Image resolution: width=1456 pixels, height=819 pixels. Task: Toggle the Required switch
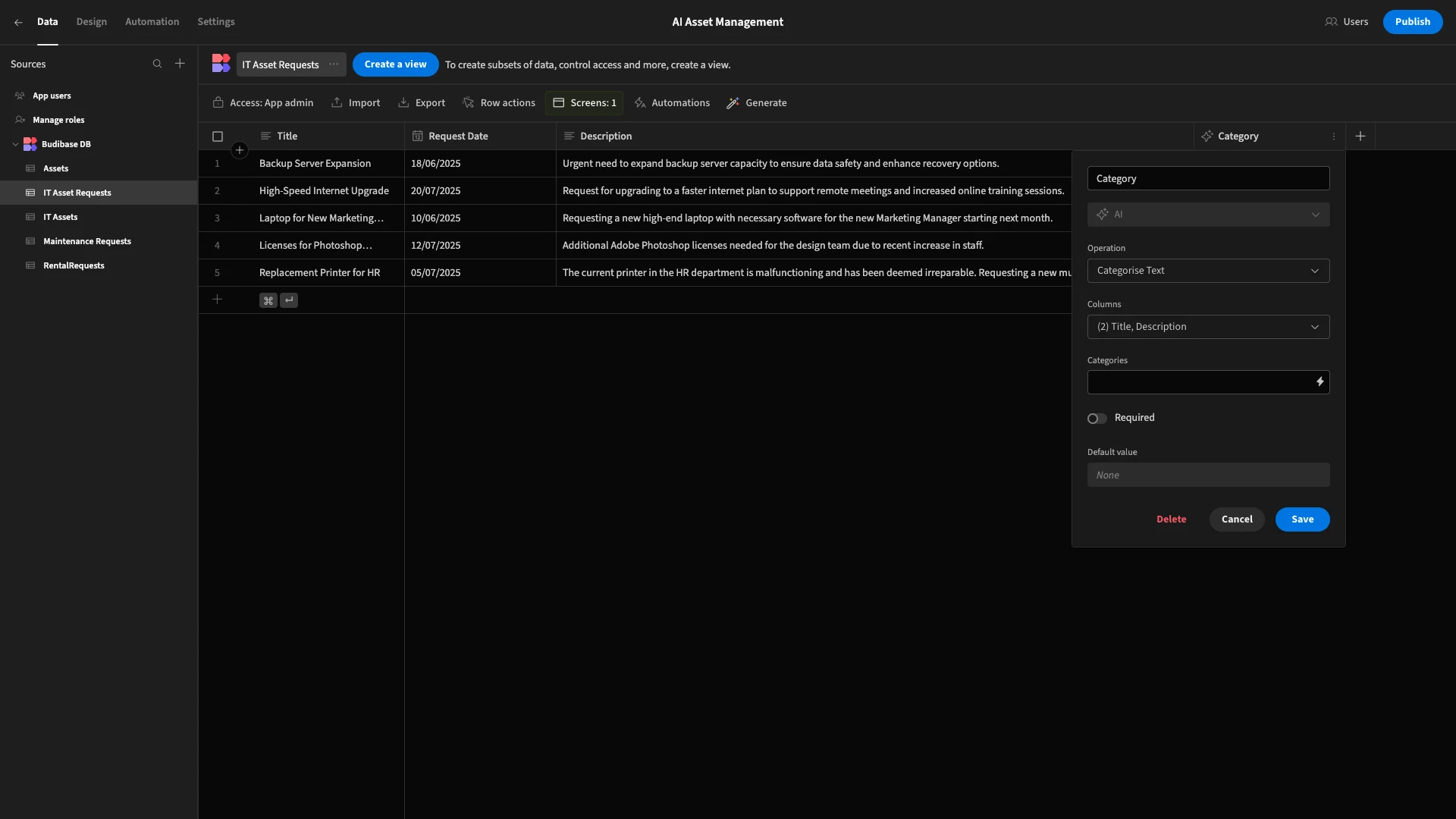coord(1097,419)
